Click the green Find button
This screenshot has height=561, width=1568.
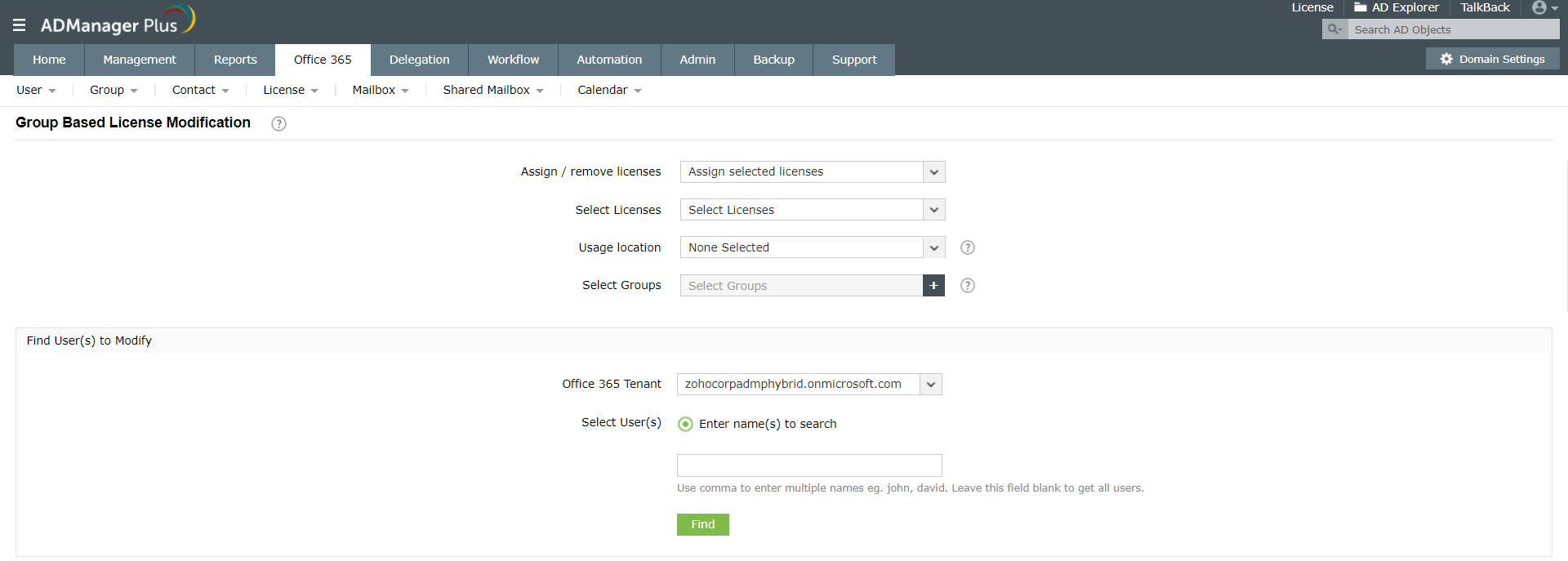pos(702,524)
